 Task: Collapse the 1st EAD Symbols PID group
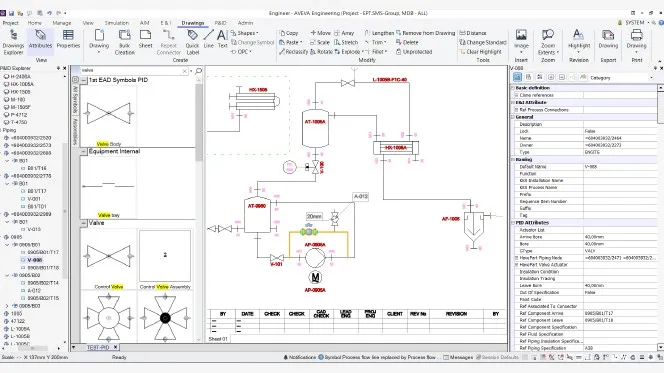click(84, 80)
